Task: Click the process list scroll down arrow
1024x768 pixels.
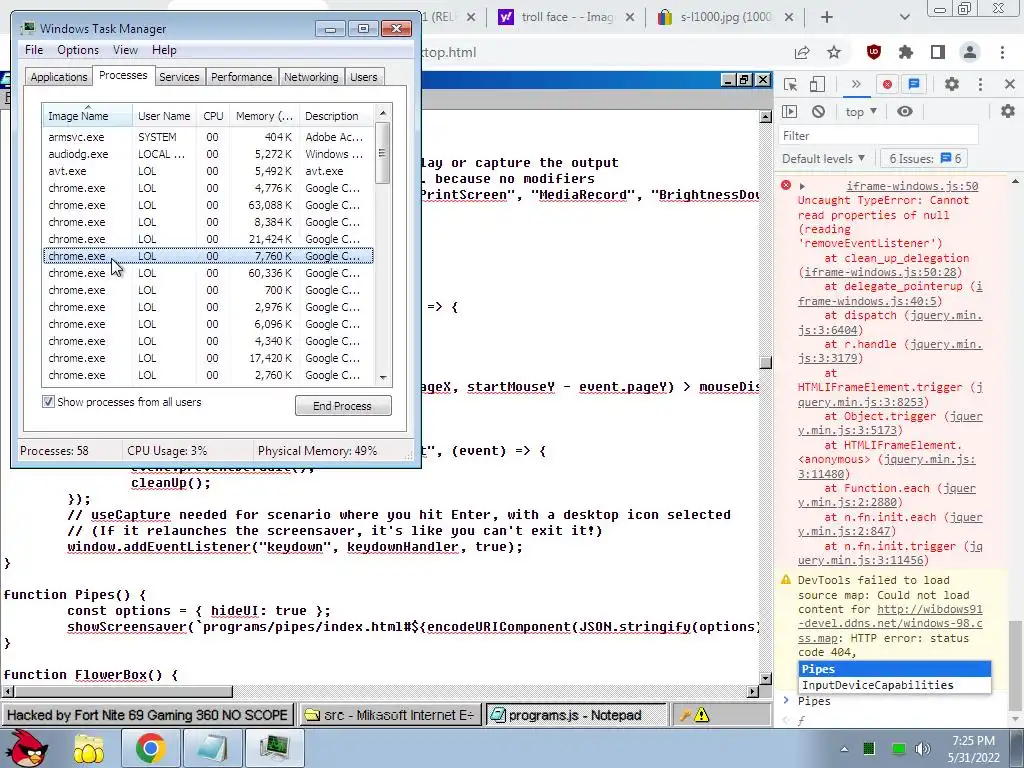Action: 383,377
